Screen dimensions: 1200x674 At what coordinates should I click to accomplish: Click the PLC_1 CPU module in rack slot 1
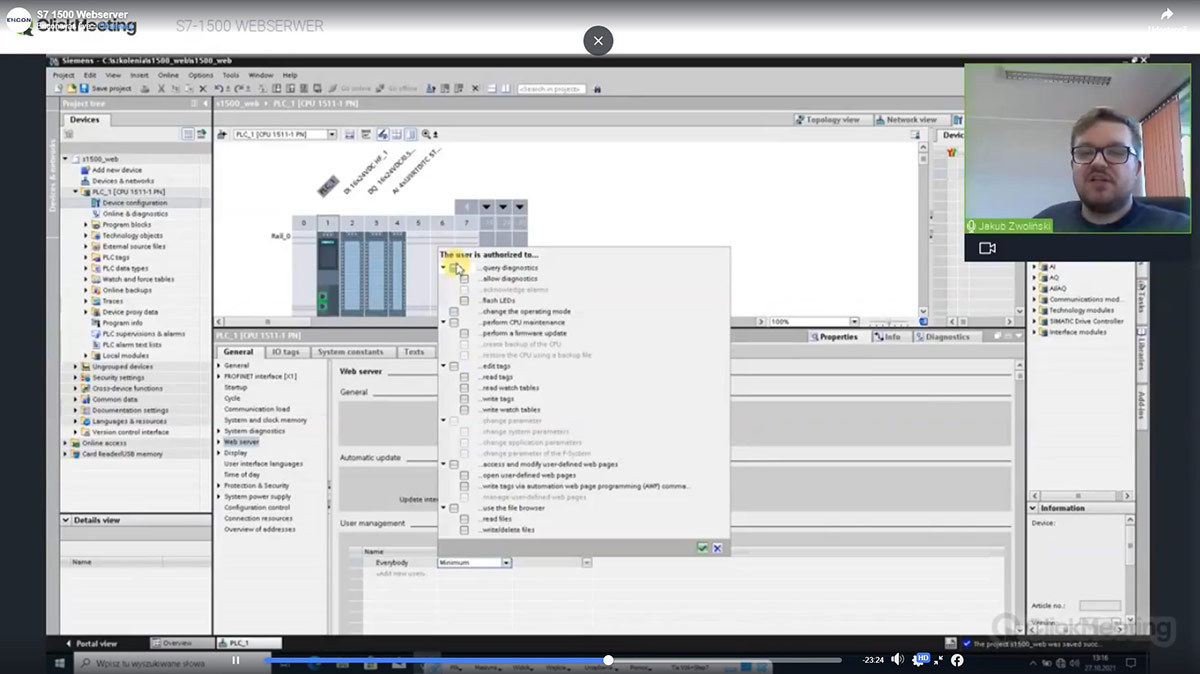[327, 274]
